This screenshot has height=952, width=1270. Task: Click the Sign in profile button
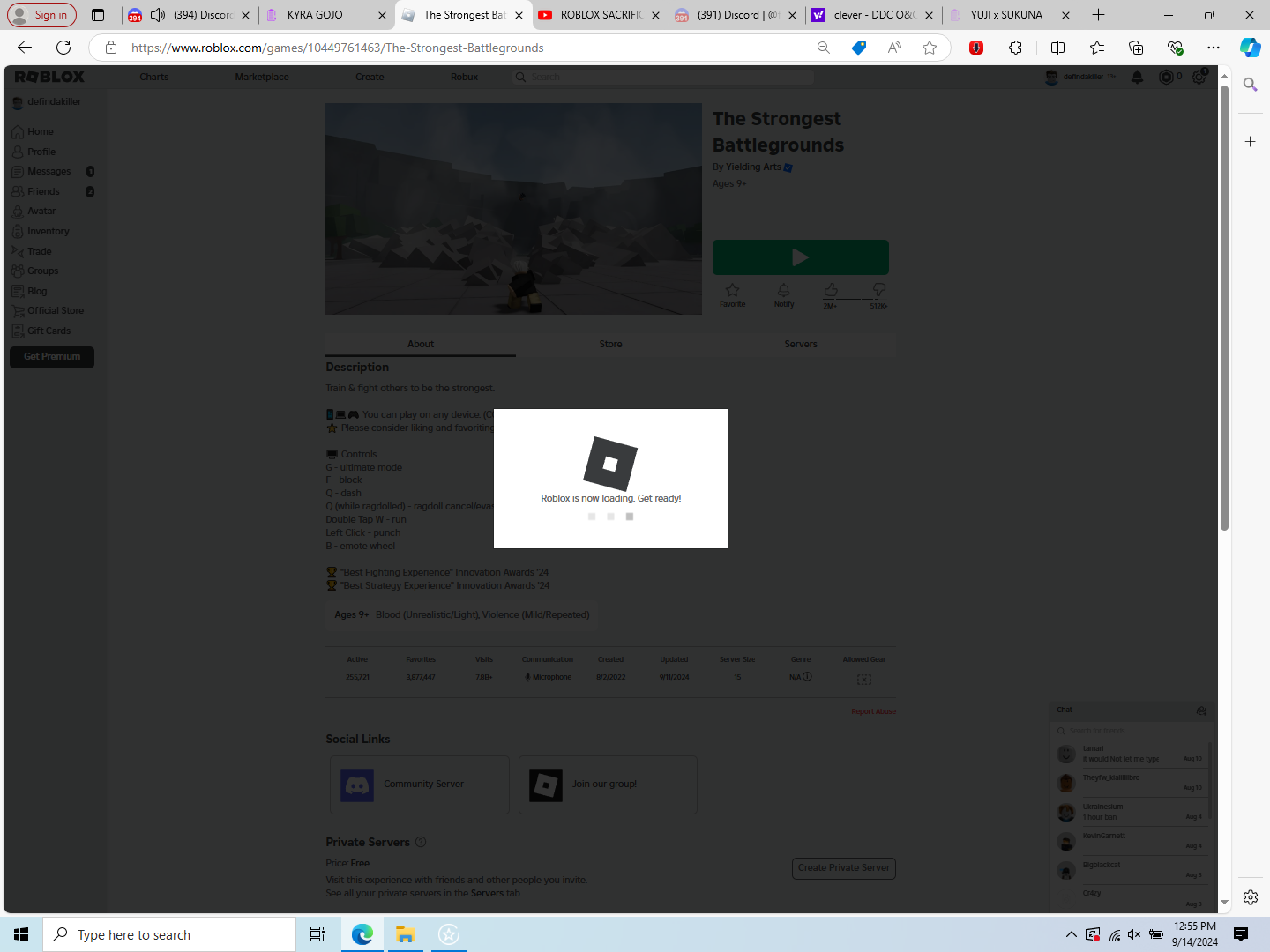[x=41, y=15]
